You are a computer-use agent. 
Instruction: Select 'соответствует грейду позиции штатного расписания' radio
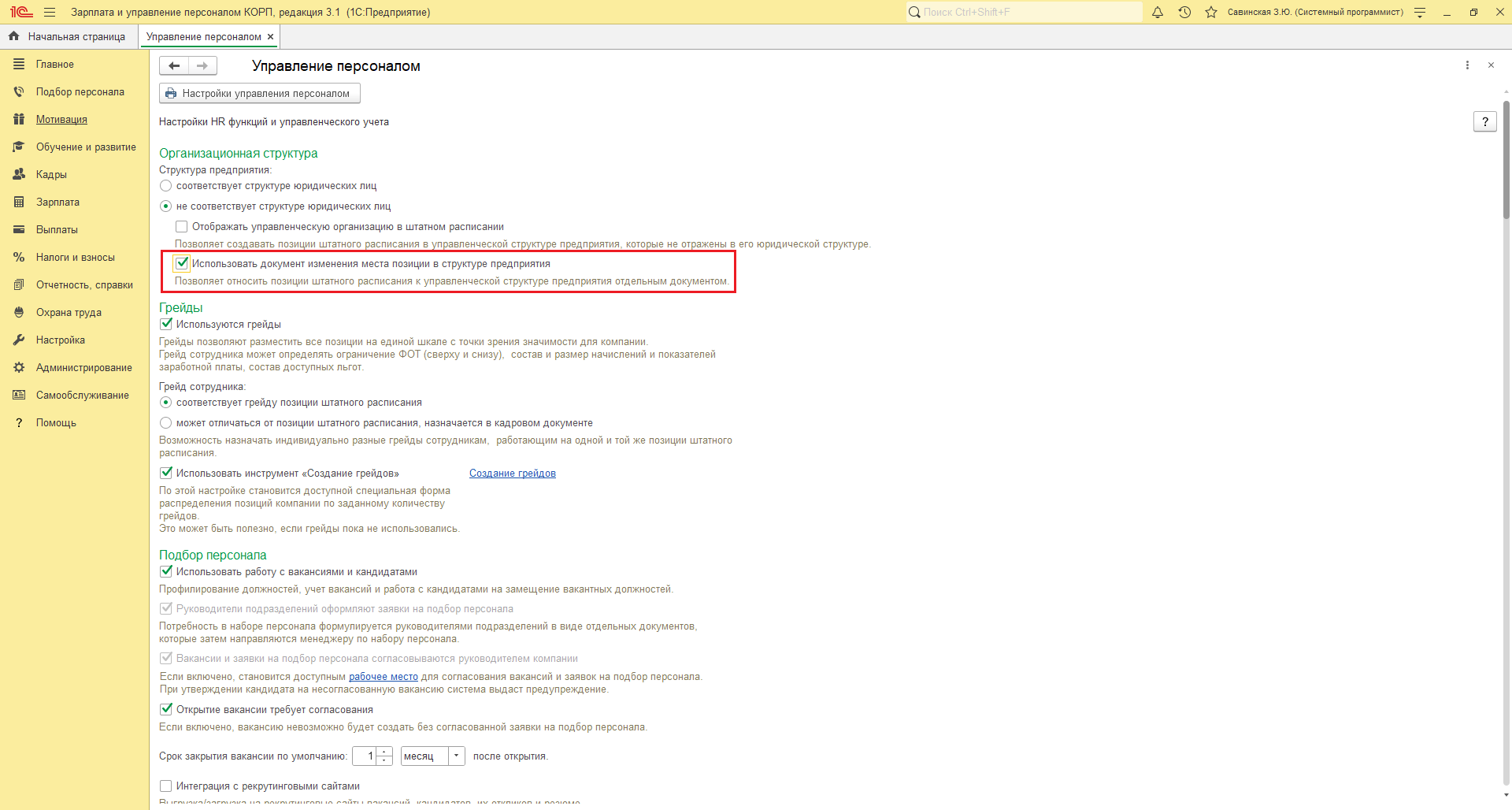(165, 403)
